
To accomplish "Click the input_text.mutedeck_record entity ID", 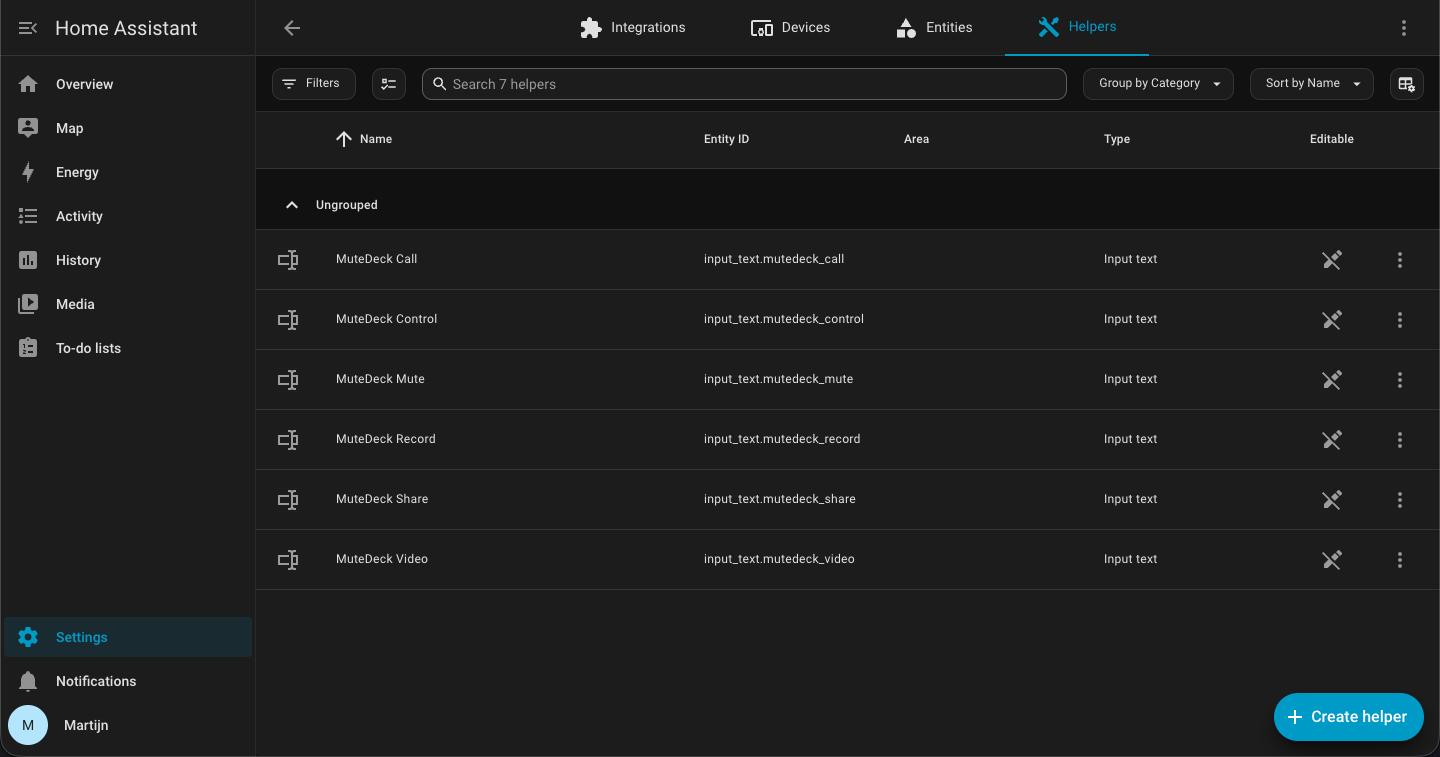I will tap(782, 439).
